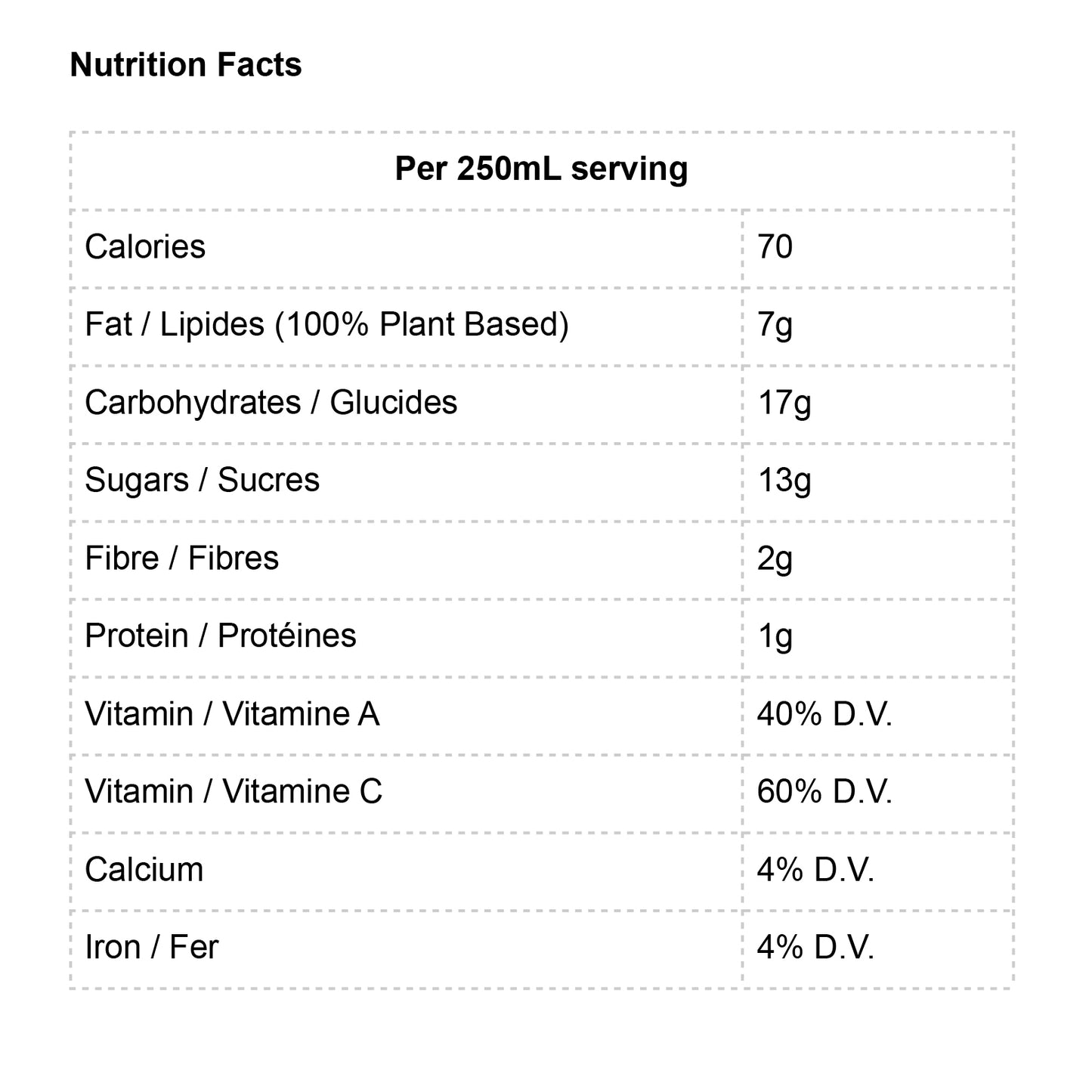Click the 2g fibre value

point(775,558)
